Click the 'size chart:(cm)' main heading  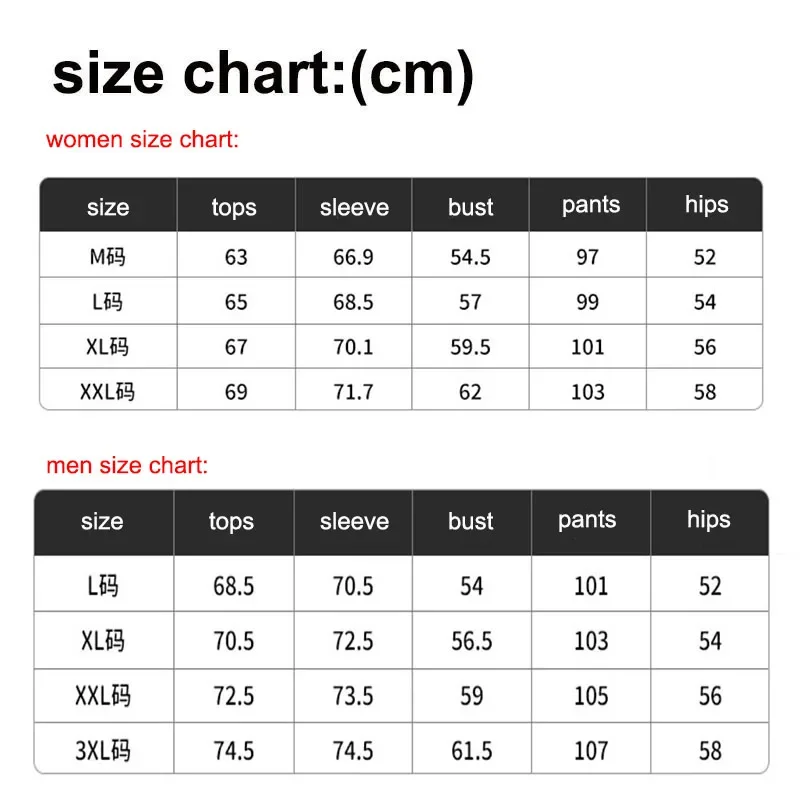coord(263,76)
